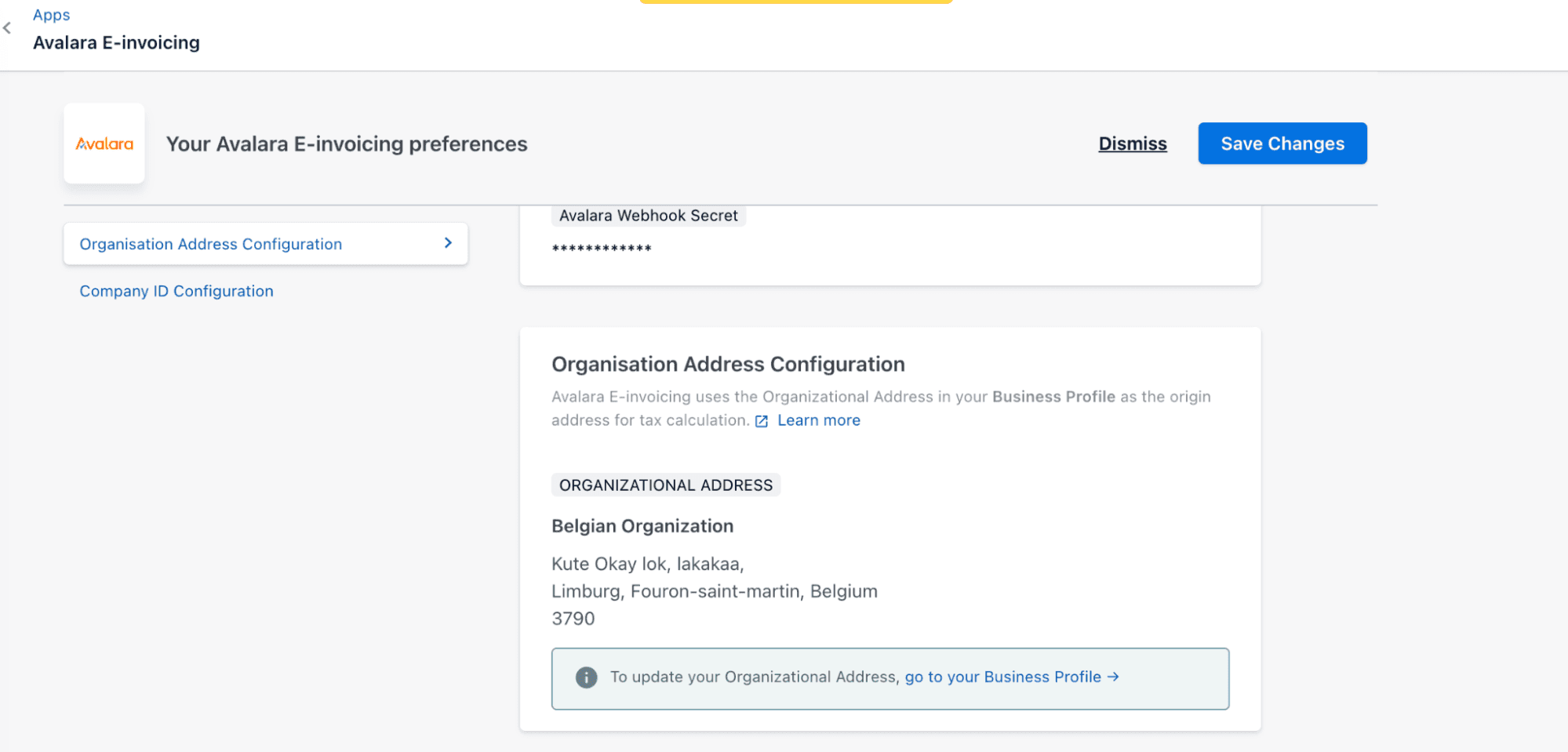Open the Learn more link
Viewport: 1568px width, 752px height.
tap(818, 420)
